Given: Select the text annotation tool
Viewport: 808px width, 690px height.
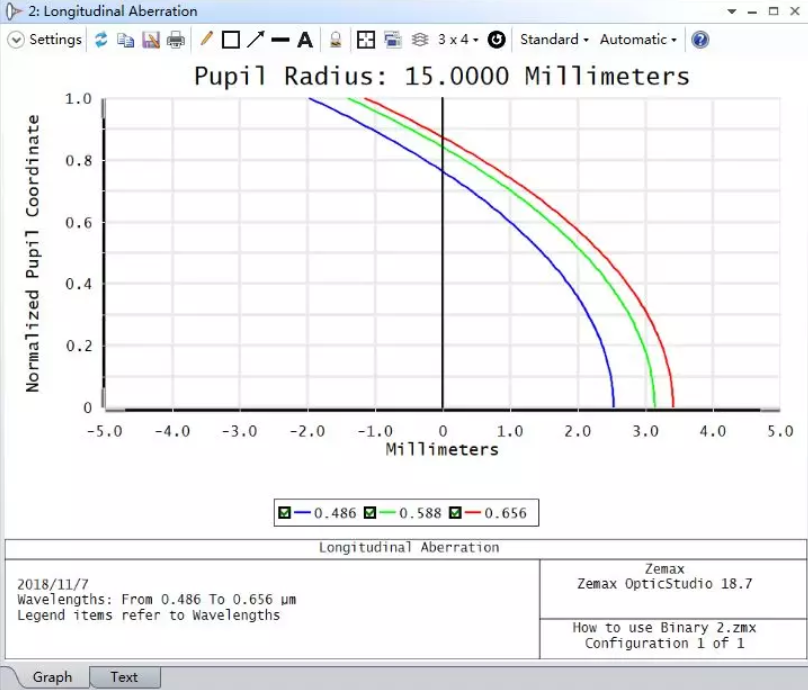Looking at the screenshot, I should [x=305, y=40].
